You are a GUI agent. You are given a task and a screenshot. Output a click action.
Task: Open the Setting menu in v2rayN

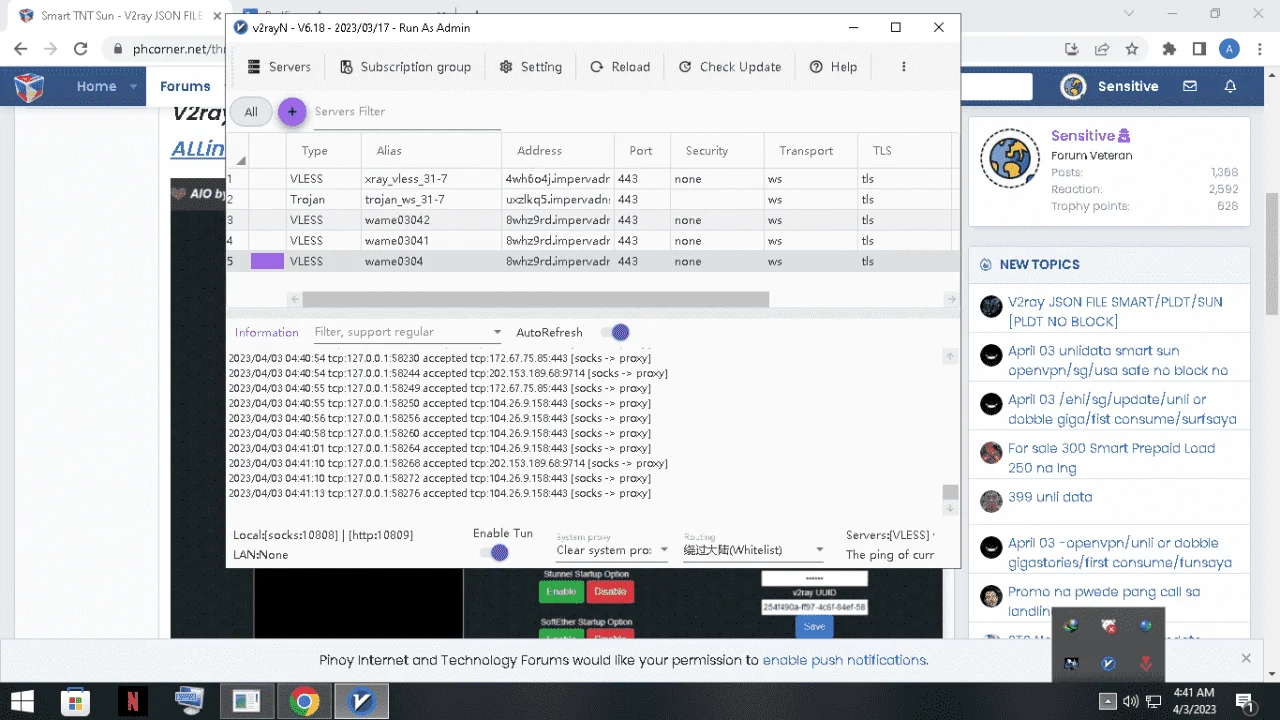tap(531, 67)
